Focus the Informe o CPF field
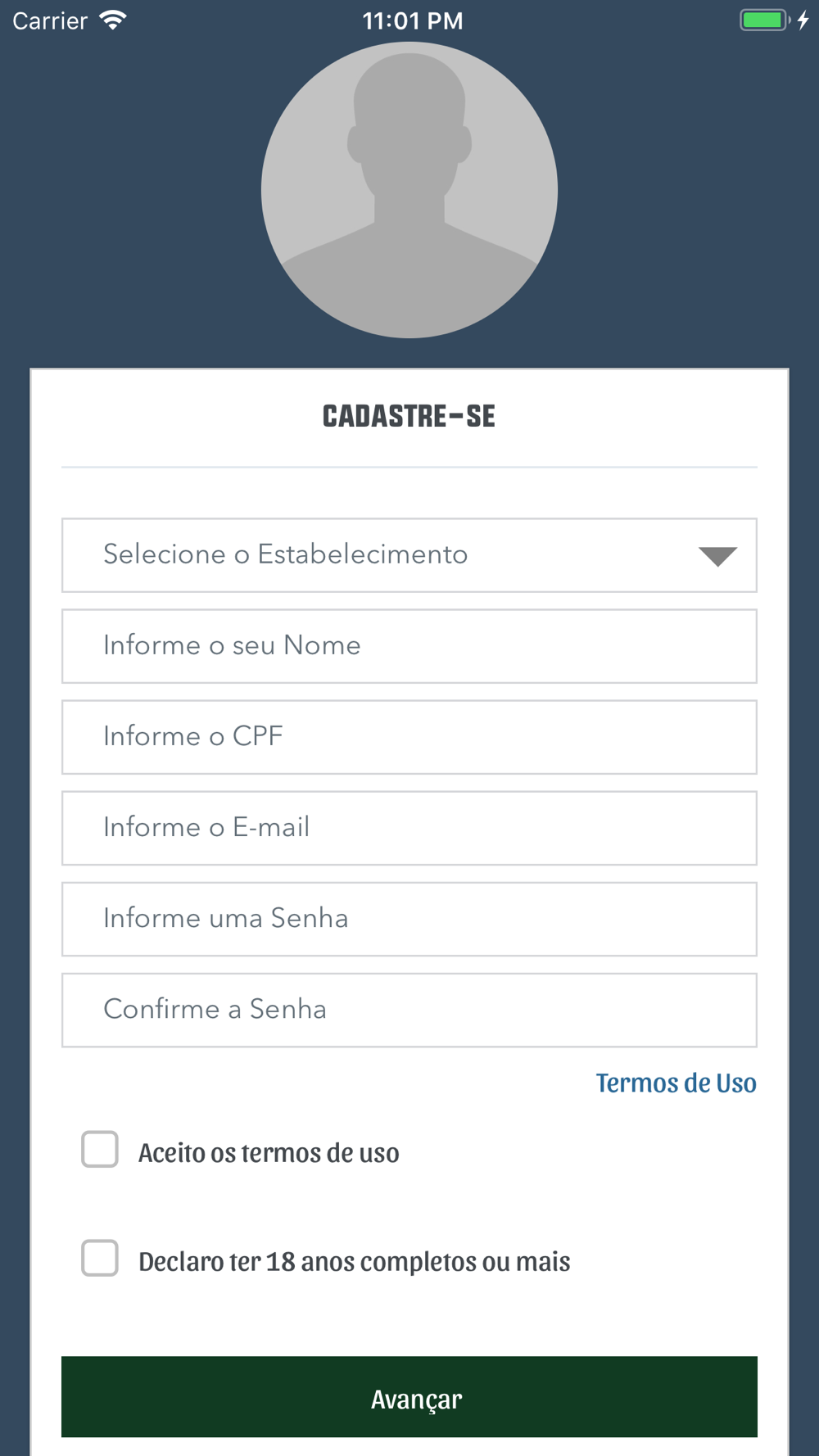 409,737
